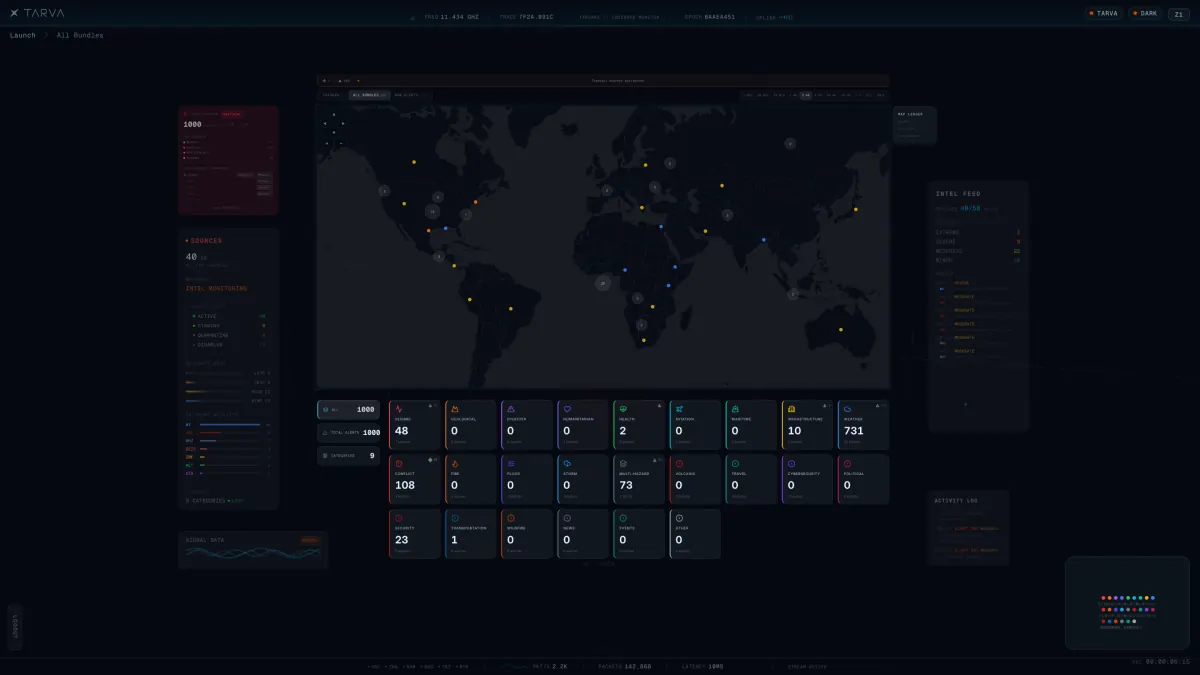Select the News category icon
This screenshot has height=675, width=1200.
click(567, 518)
